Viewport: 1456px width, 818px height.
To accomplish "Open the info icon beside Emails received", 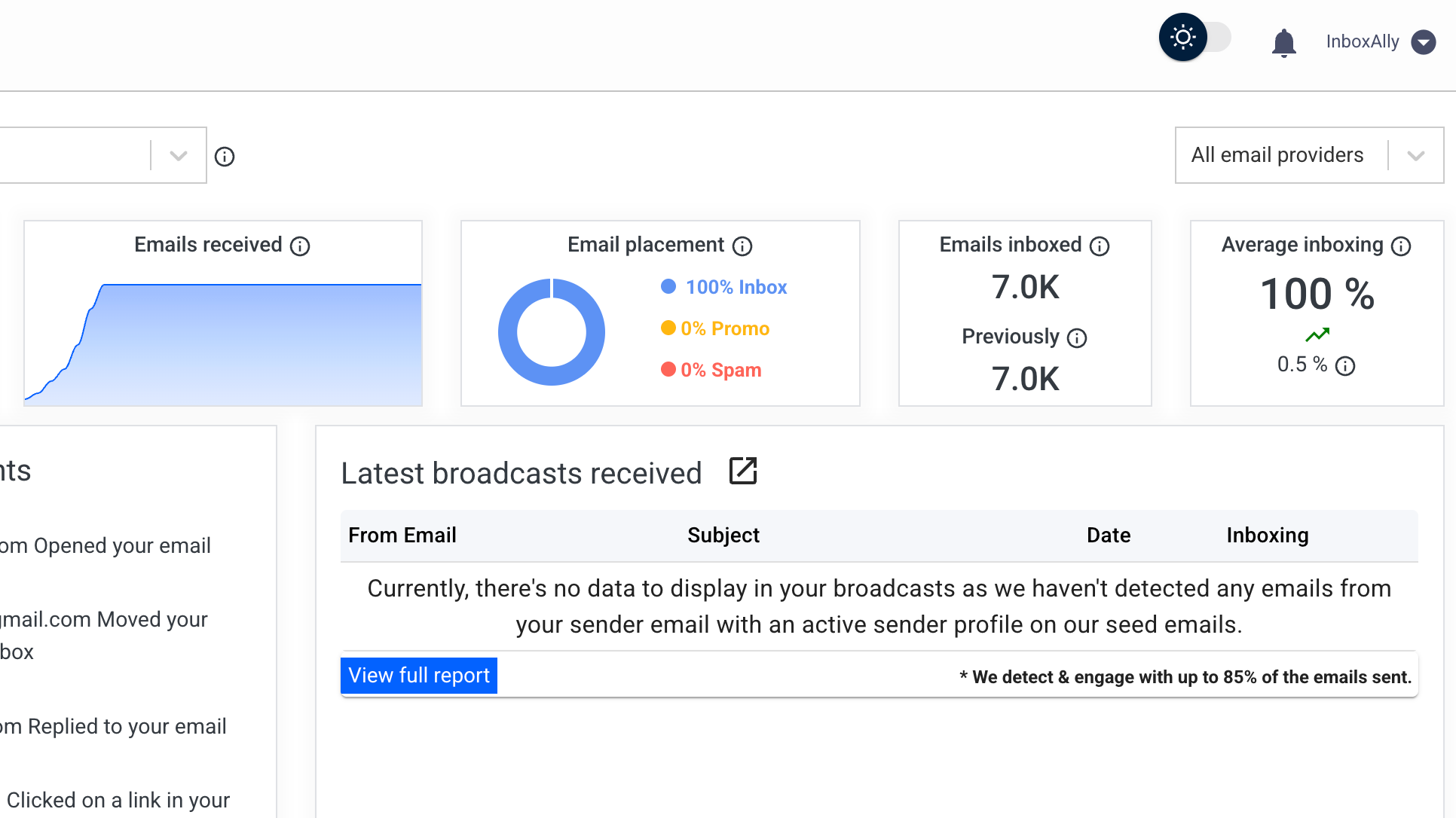I will (301, 246).
